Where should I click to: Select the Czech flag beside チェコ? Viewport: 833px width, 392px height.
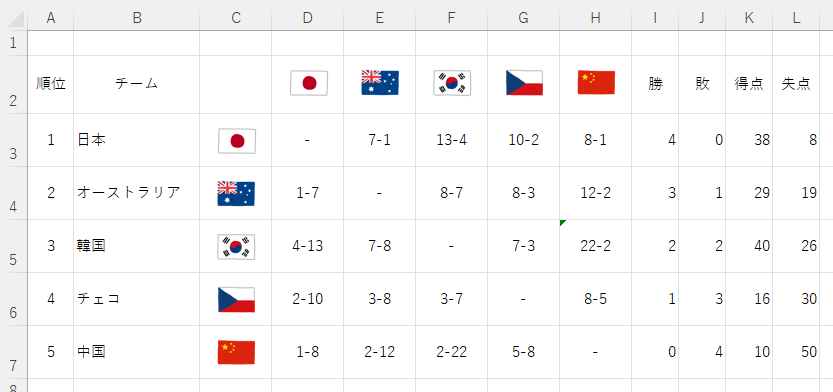[x=236, y=300]
